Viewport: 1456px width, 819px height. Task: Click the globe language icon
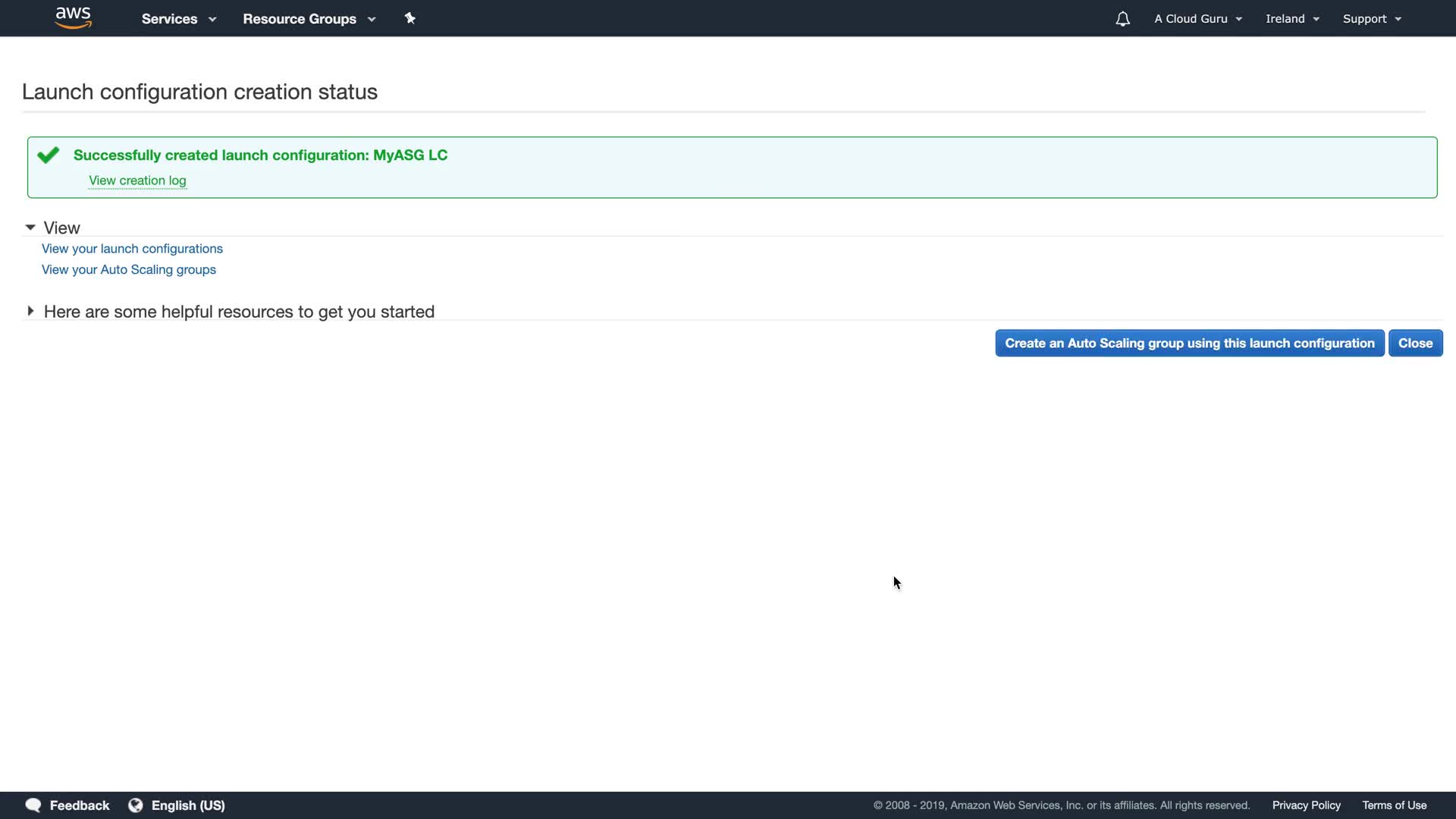pos(136,805)
